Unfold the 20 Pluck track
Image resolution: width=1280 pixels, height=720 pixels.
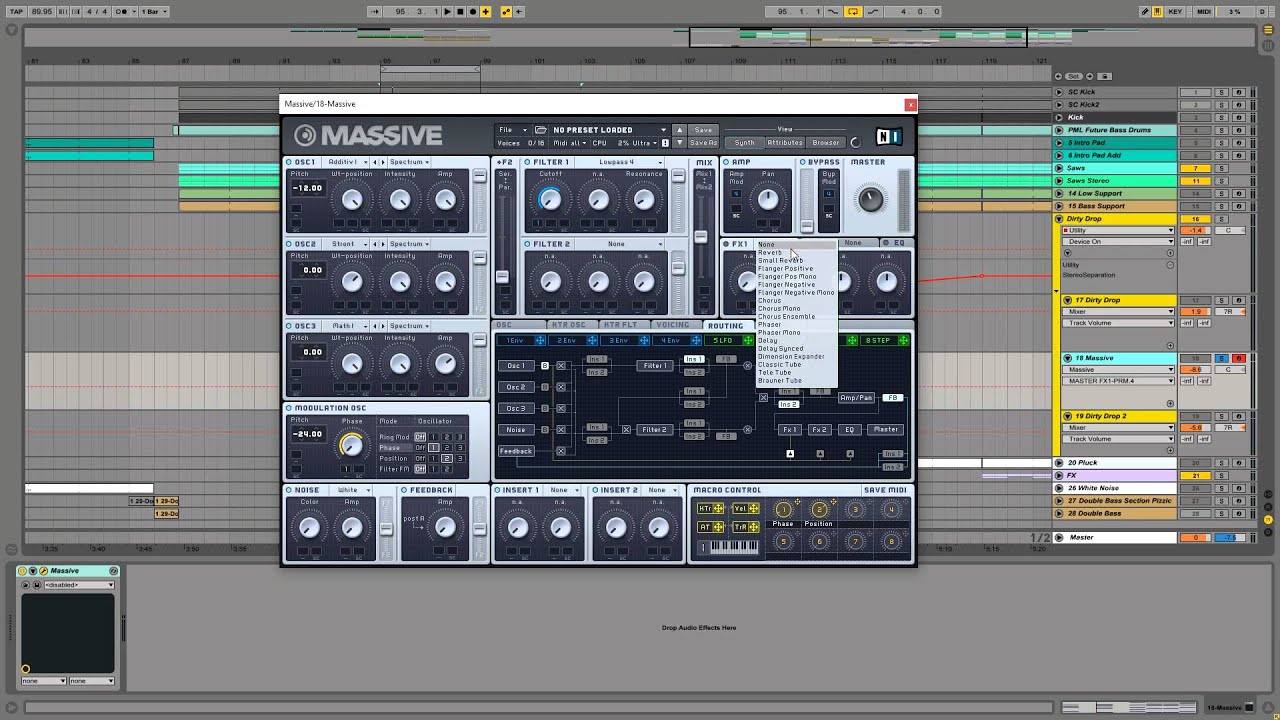tap(1060, 463)
